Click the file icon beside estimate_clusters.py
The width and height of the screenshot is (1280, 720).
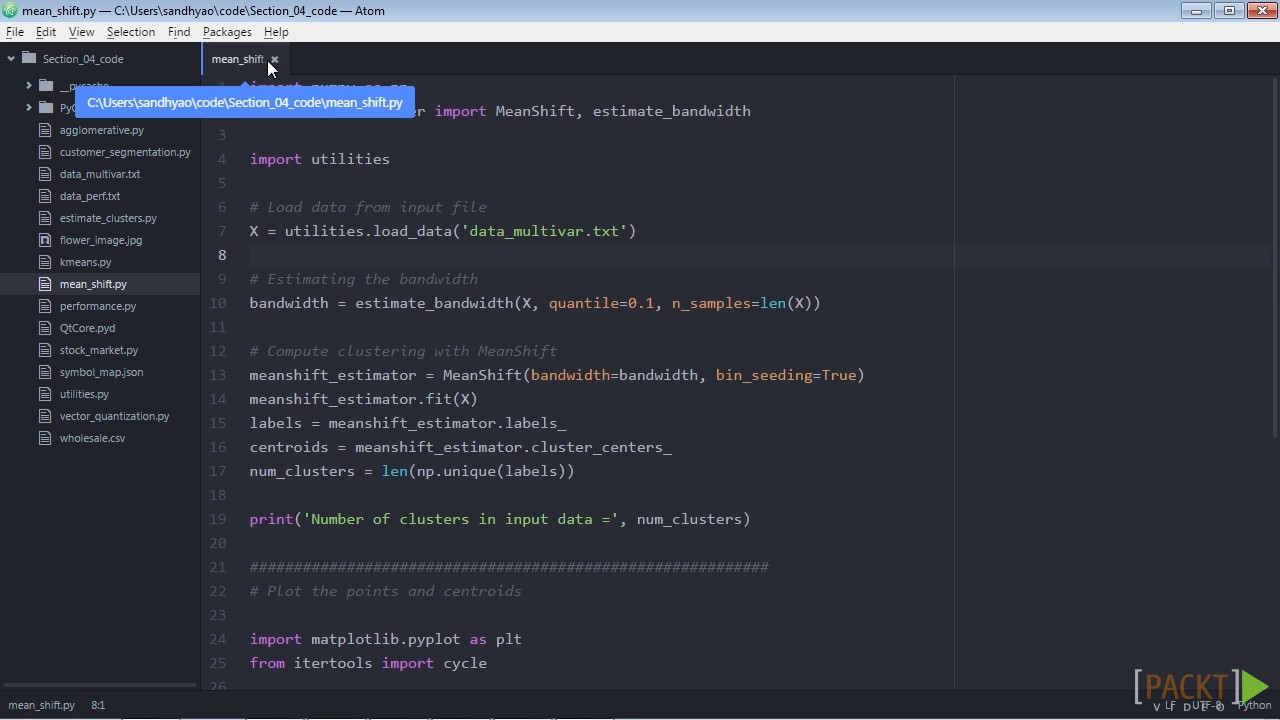pos(44,218)
